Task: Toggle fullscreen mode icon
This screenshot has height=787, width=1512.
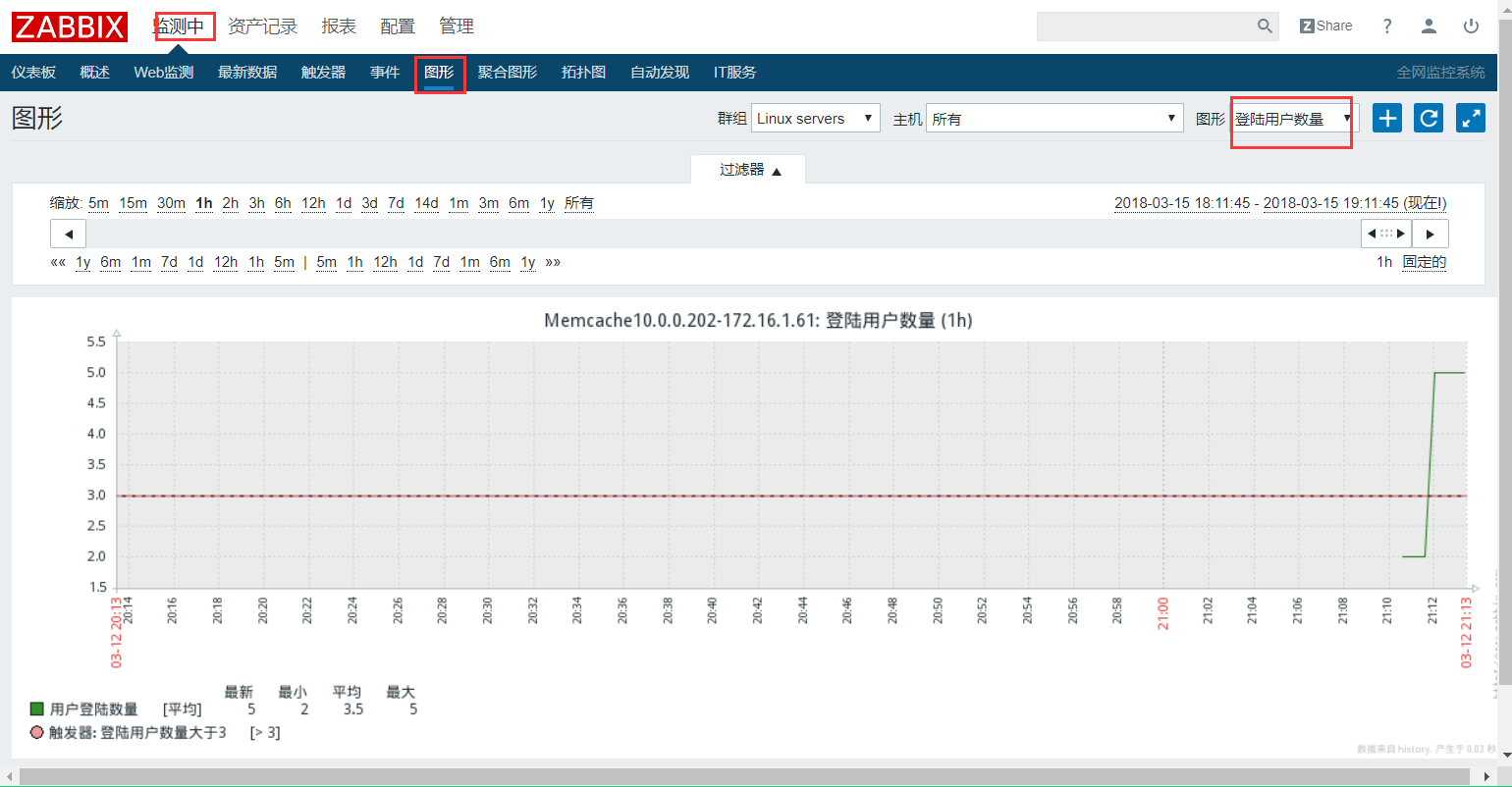Action: [x=1471, y=118]
